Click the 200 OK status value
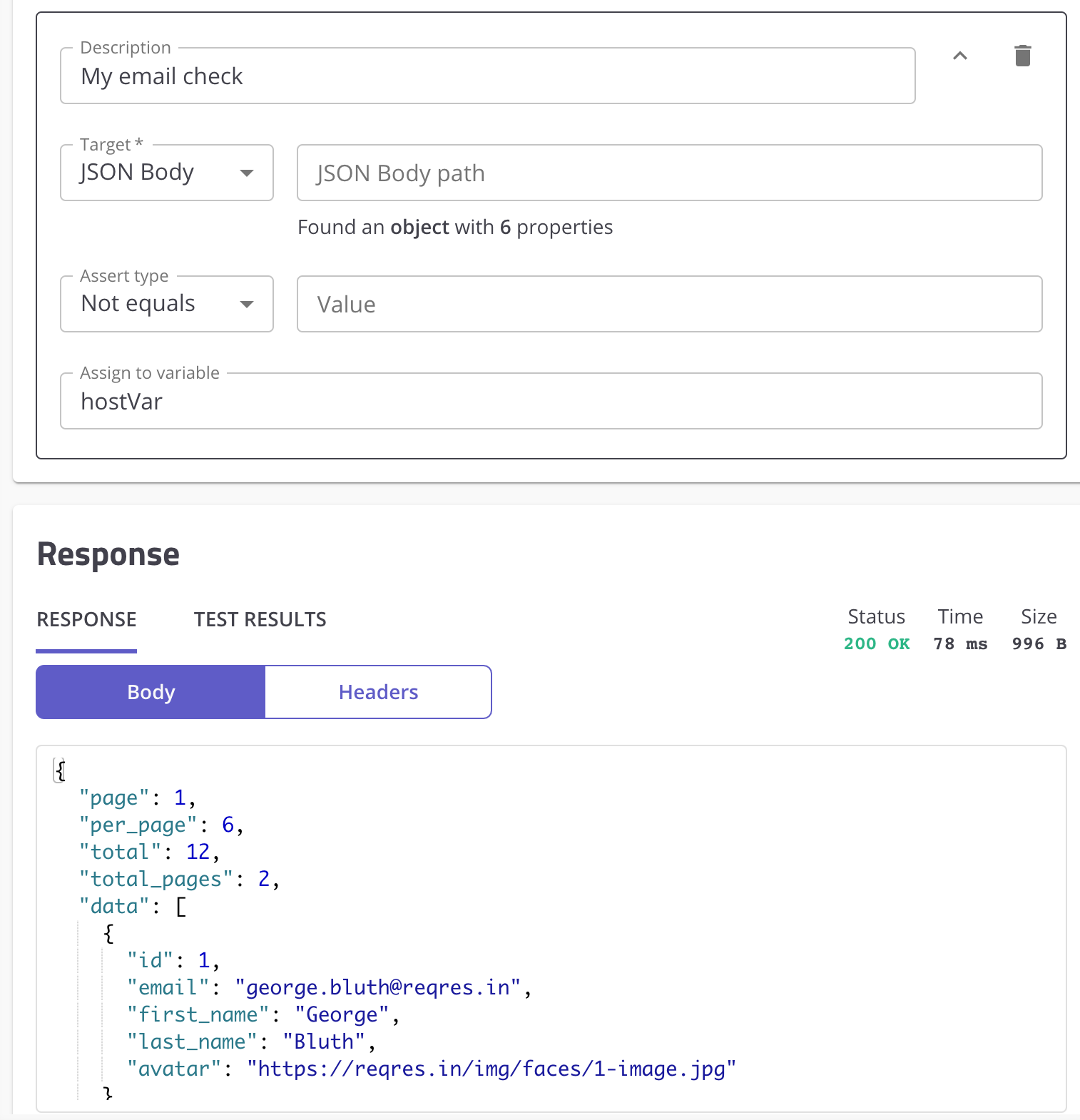The image size is (1080, 1120). (x=877, y=643)
